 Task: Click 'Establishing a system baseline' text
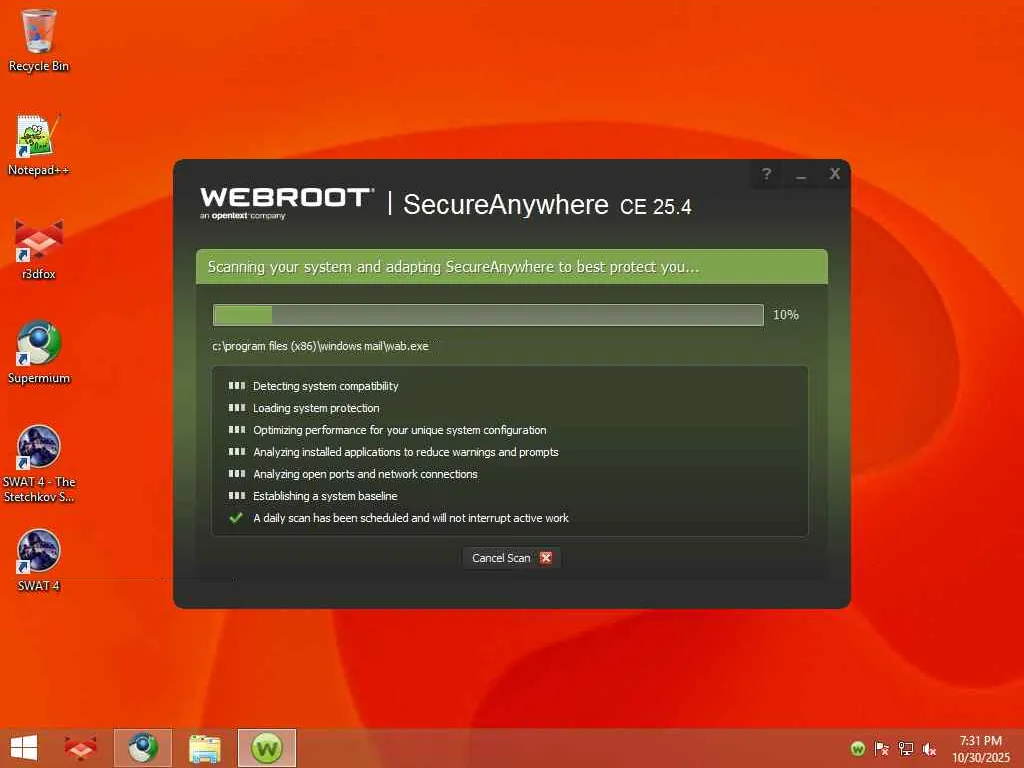click(x=325, y=496)
